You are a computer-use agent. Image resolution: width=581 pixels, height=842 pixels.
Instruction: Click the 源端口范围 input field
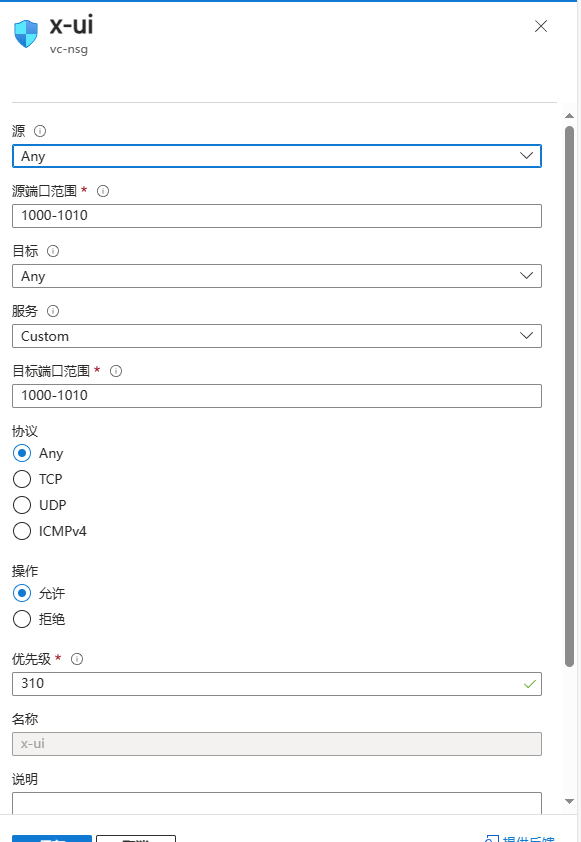point(277,216)
